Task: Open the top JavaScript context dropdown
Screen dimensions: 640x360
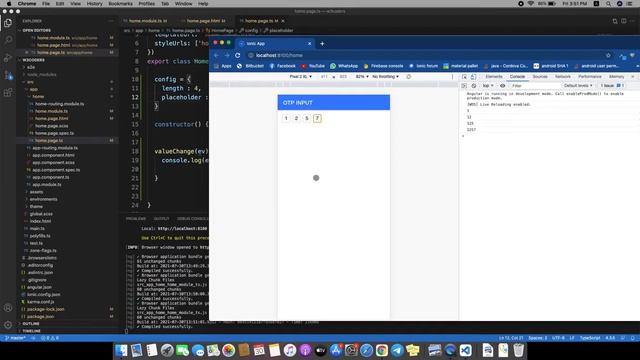Action: (488, 86)
